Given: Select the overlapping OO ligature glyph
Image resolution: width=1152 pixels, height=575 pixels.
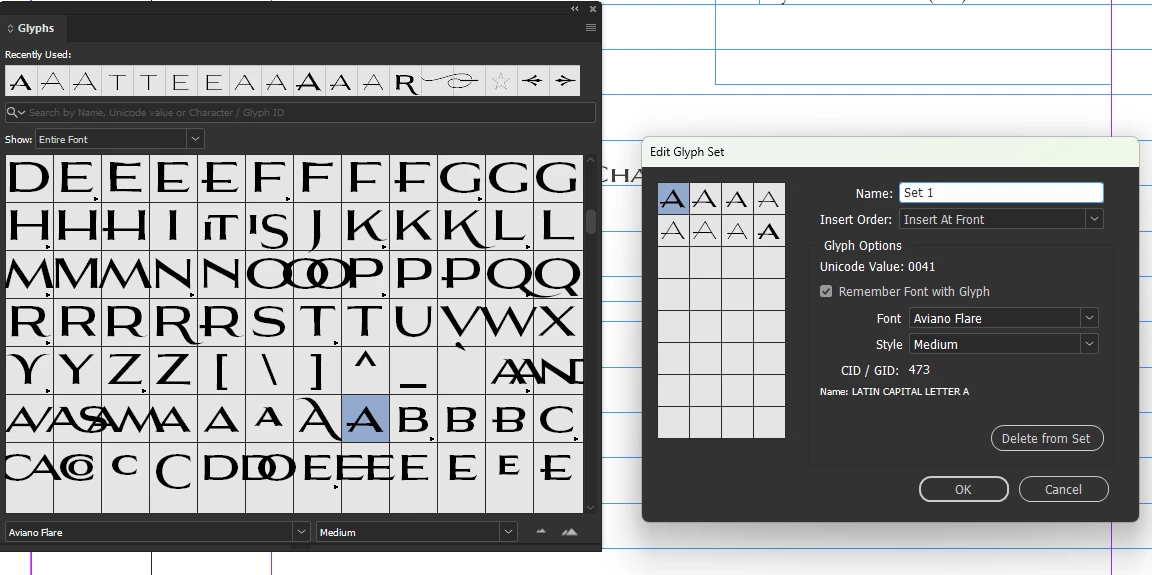Looking at the screenshot, I should point(317,275).
